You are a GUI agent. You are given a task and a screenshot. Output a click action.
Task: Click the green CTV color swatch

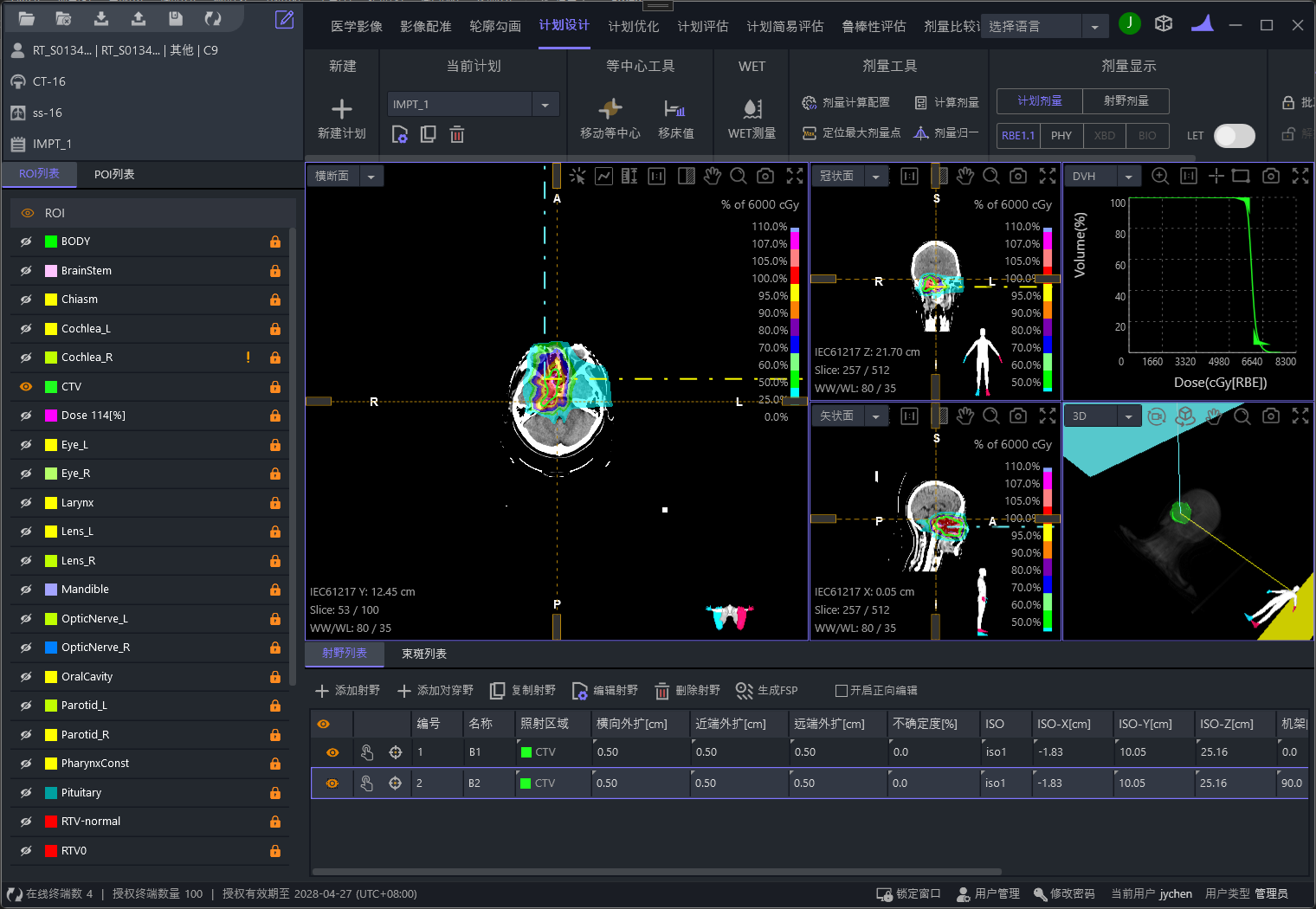coord(51,387)
